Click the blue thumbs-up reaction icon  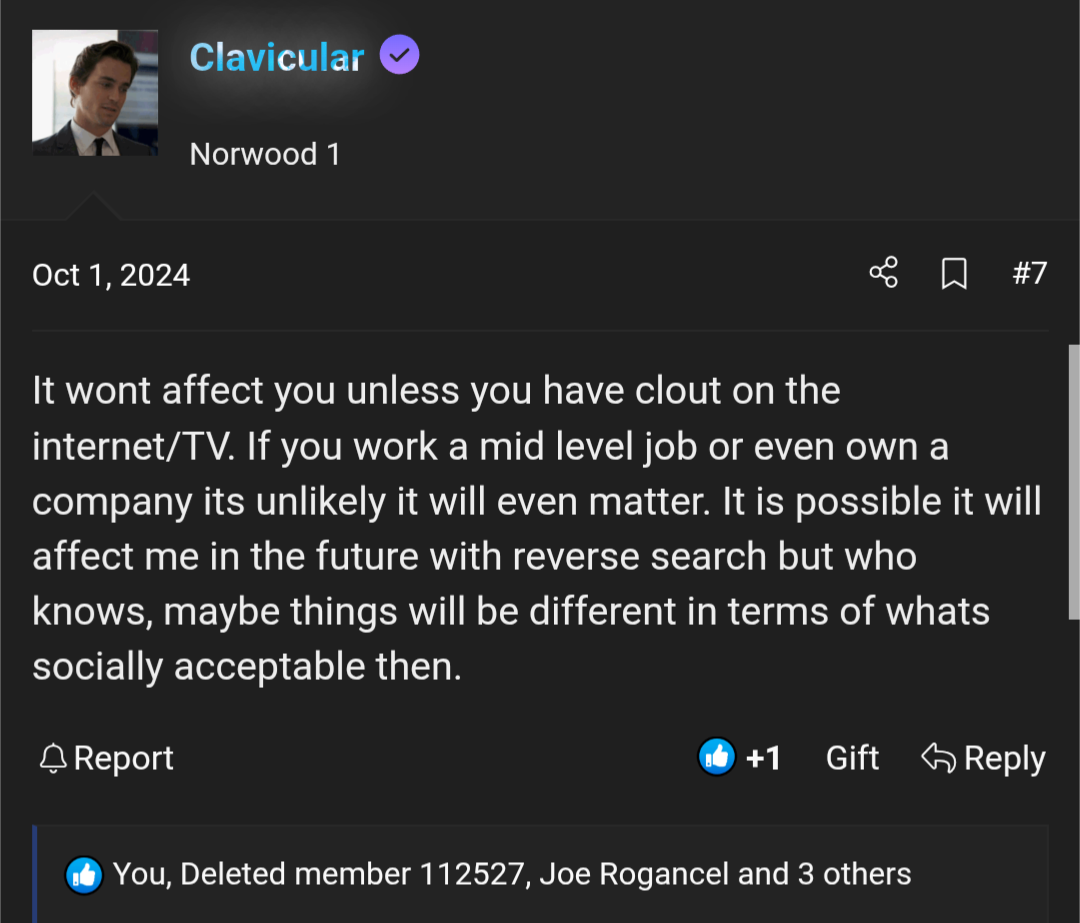(716, 757)
